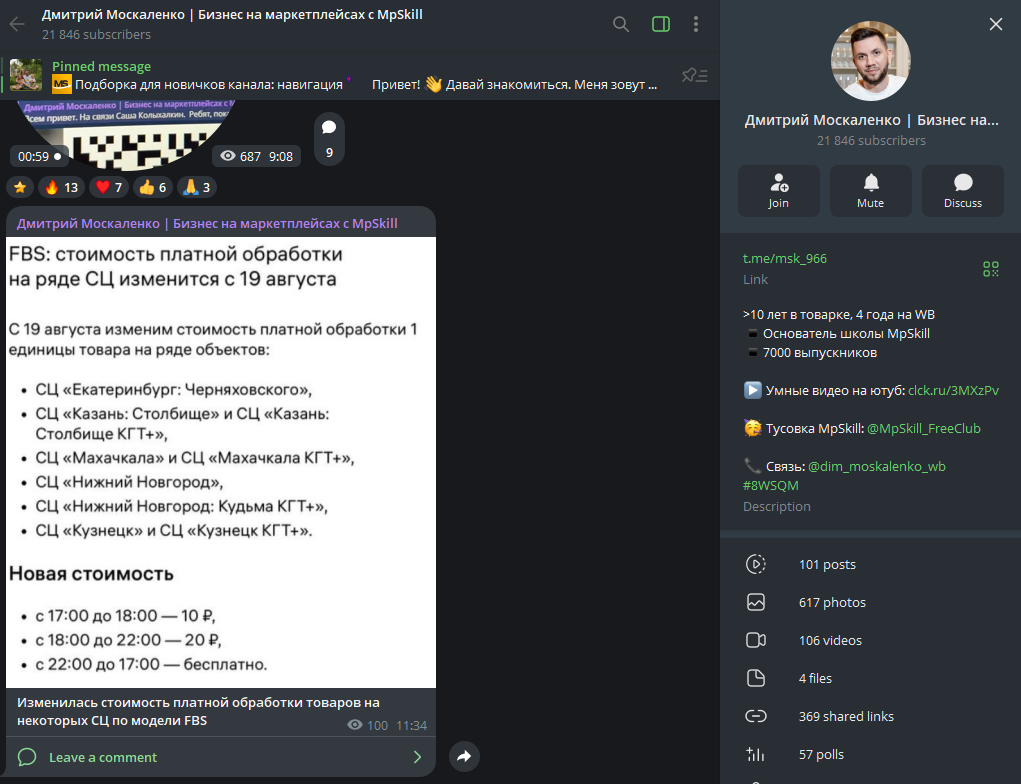
Task: Open t.me/msk_966 channel link
Action: tap(785, 259)
